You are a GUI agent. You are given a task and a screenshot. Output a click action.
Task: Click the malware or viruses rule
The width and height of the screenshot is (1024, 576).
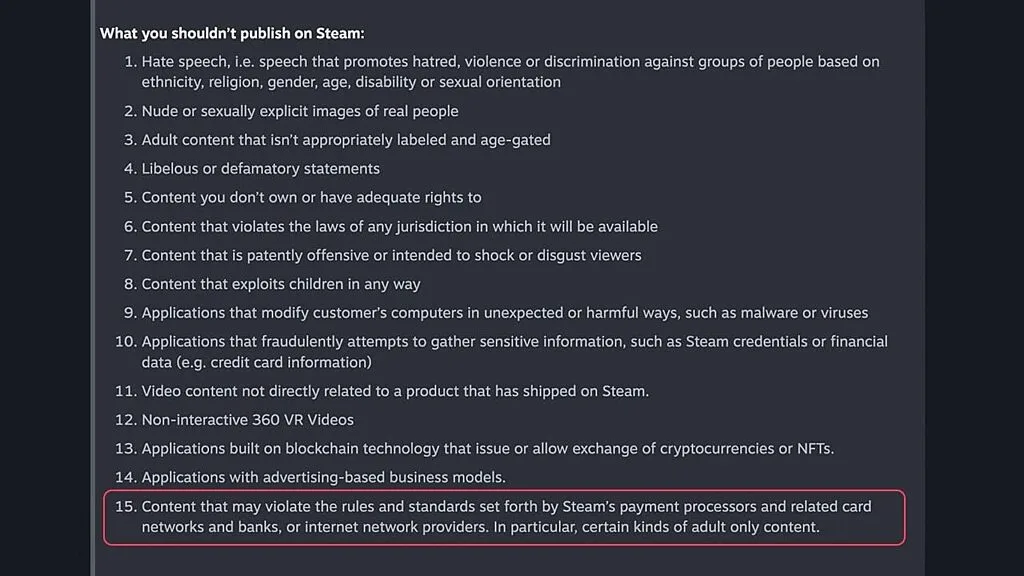click(x=504, y=313)
